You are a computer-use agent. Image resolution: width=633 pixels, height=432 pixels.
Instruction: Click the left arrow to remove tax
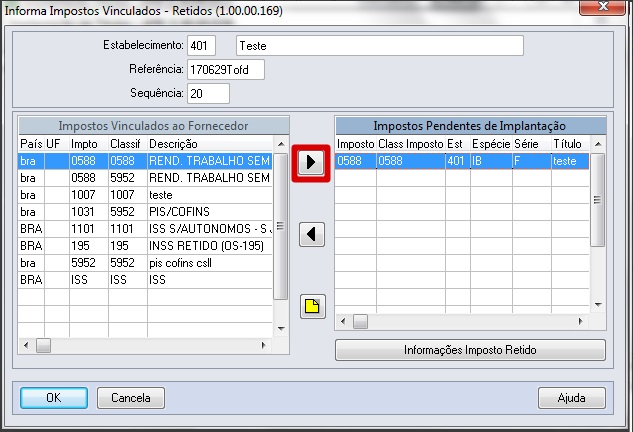[312, 234]
